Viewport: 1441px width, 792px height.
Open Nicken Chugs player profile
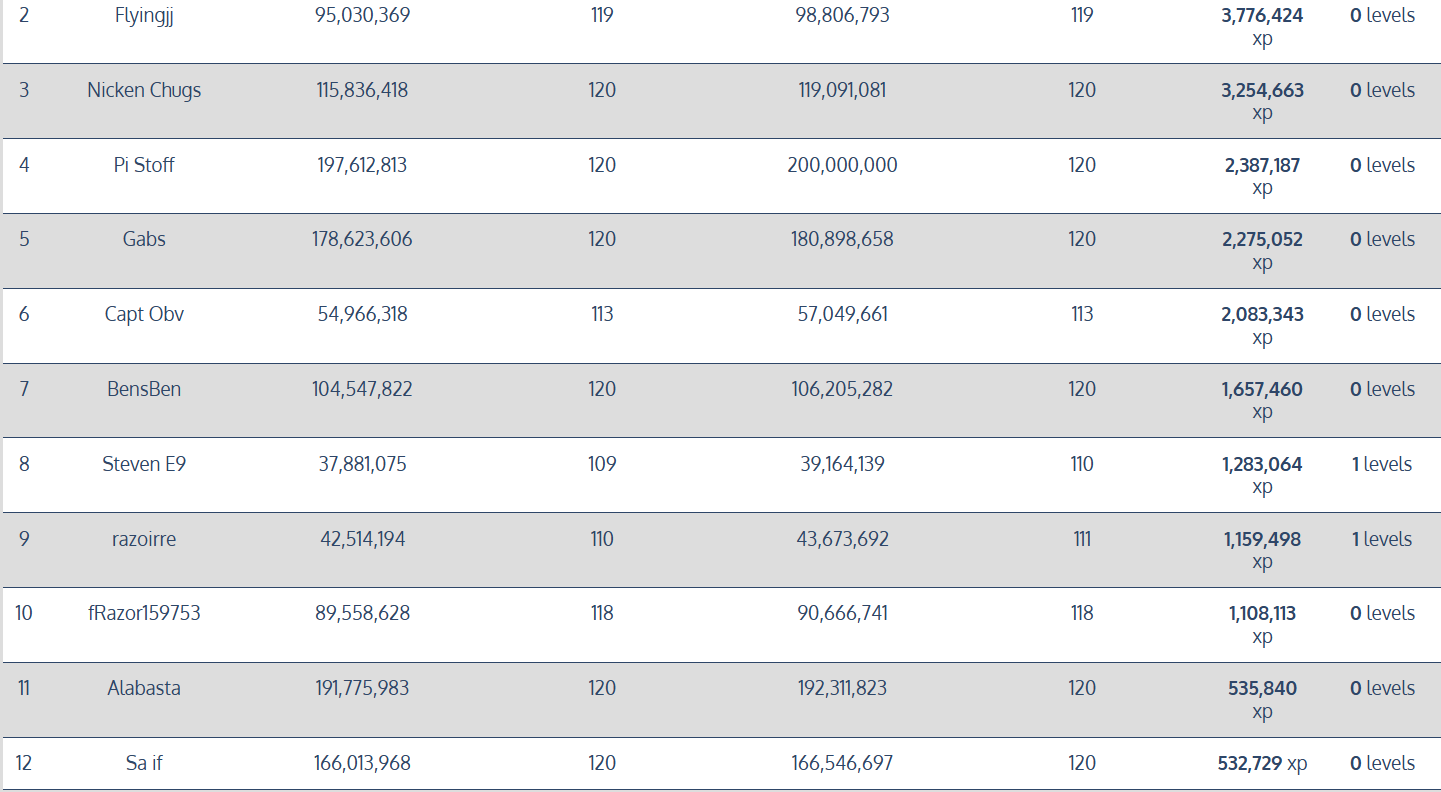click(144, 90)
